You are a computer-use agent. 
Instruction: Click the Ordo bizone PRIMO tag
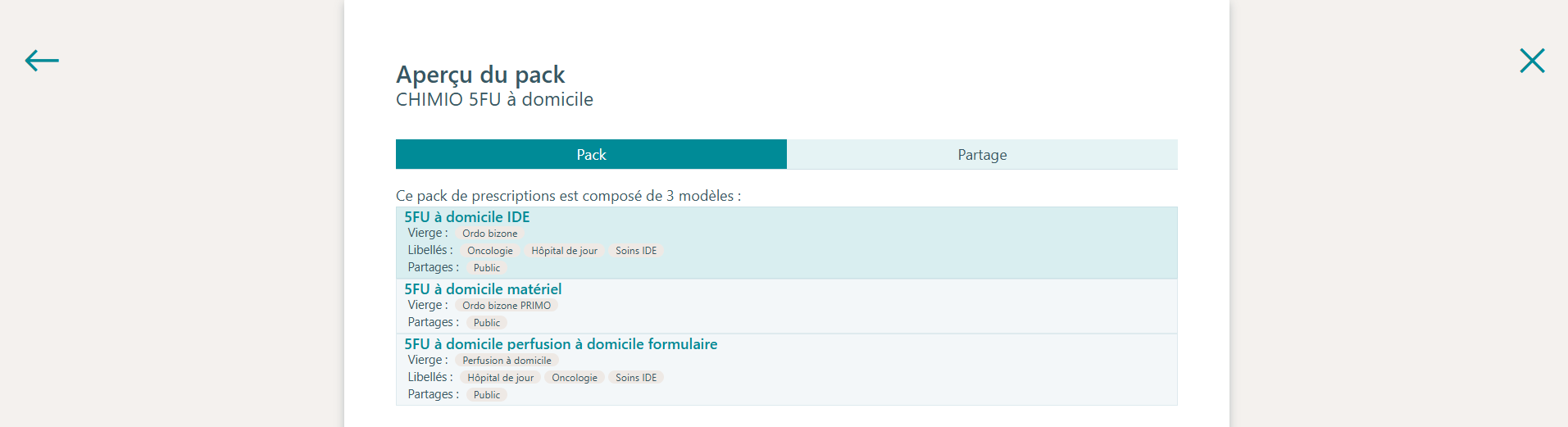point(507,306)
